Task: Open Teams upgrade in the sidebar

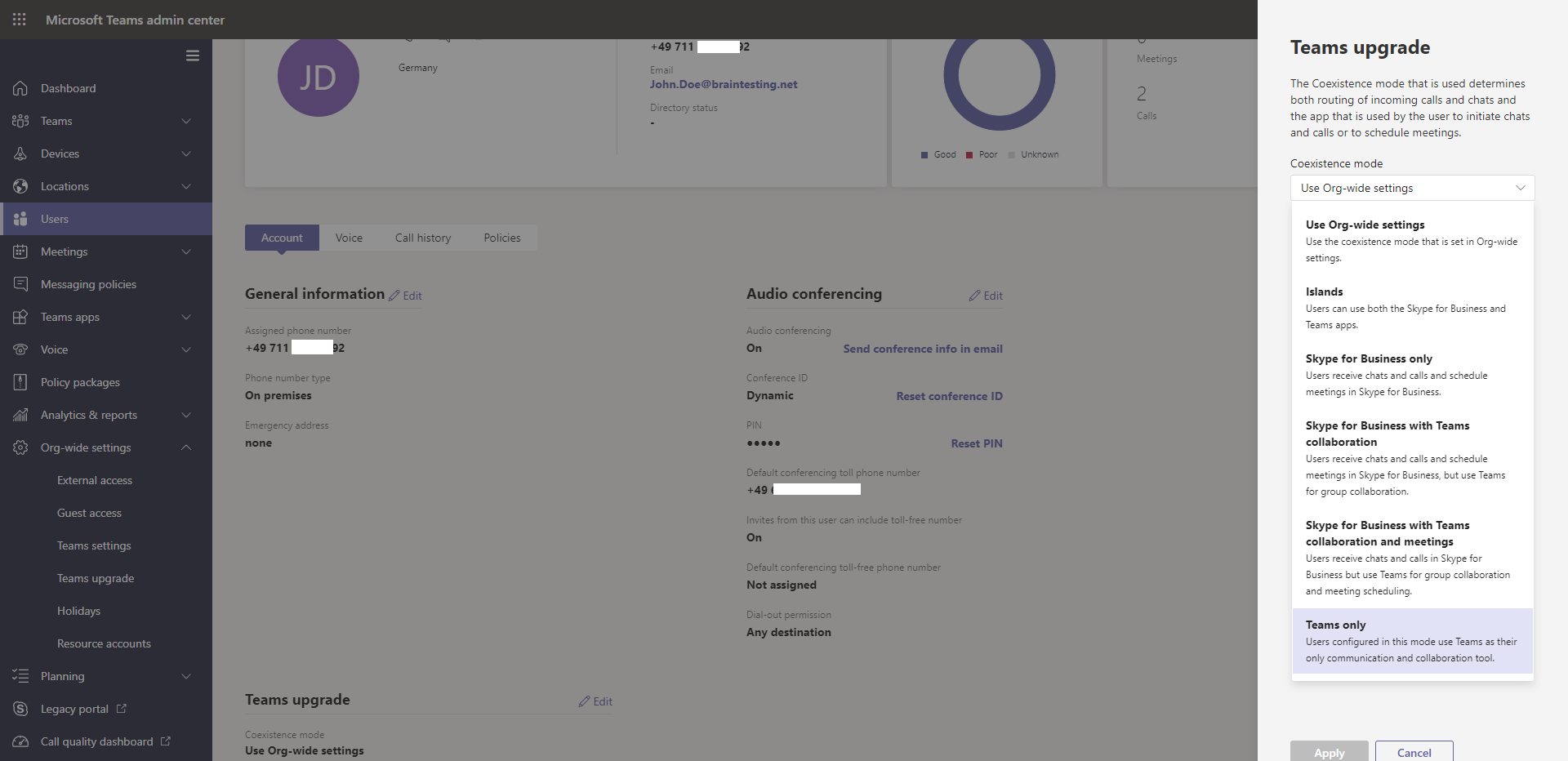Action: [x=96, y=578]
